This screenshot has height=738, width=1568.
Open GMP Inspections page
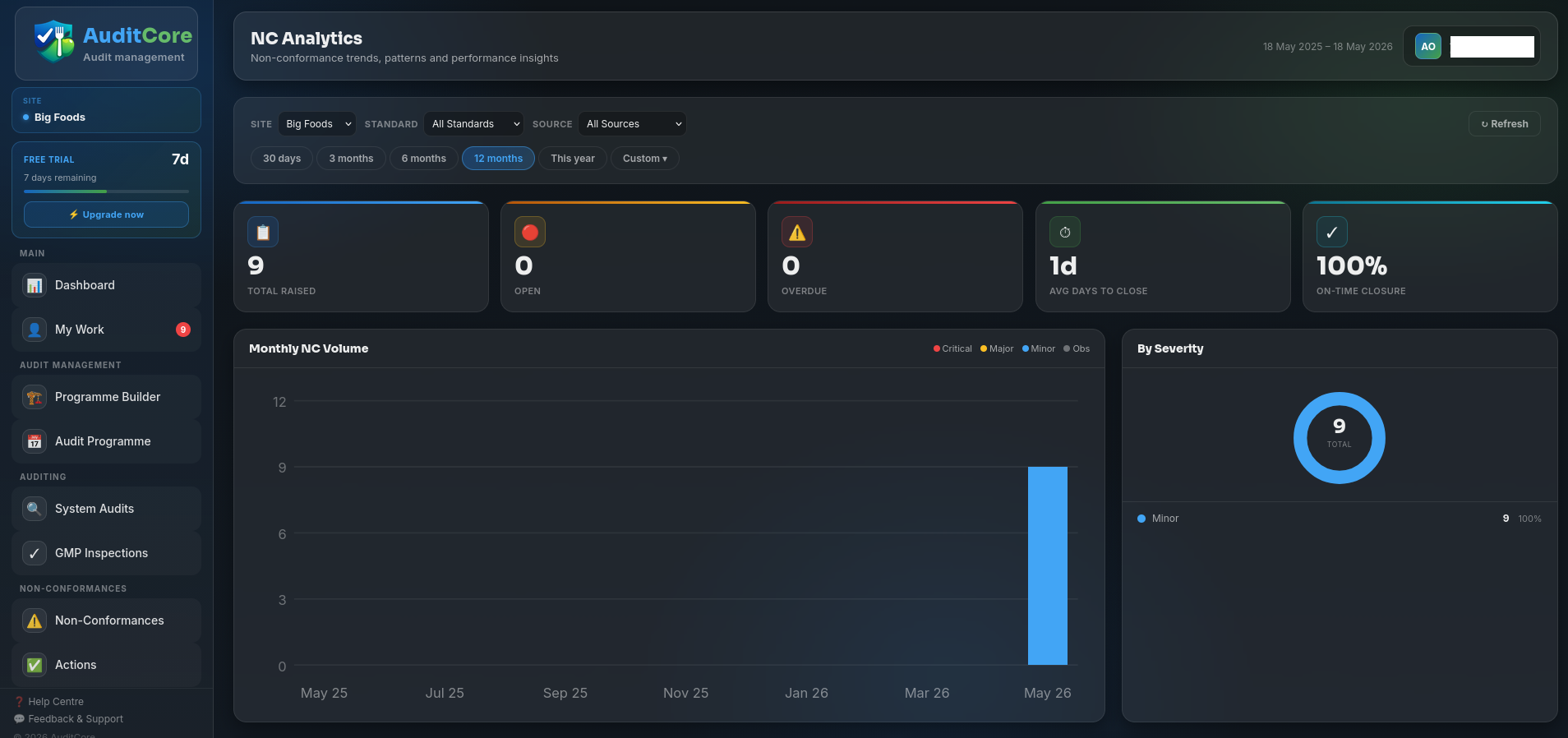[x=106, y=553]
